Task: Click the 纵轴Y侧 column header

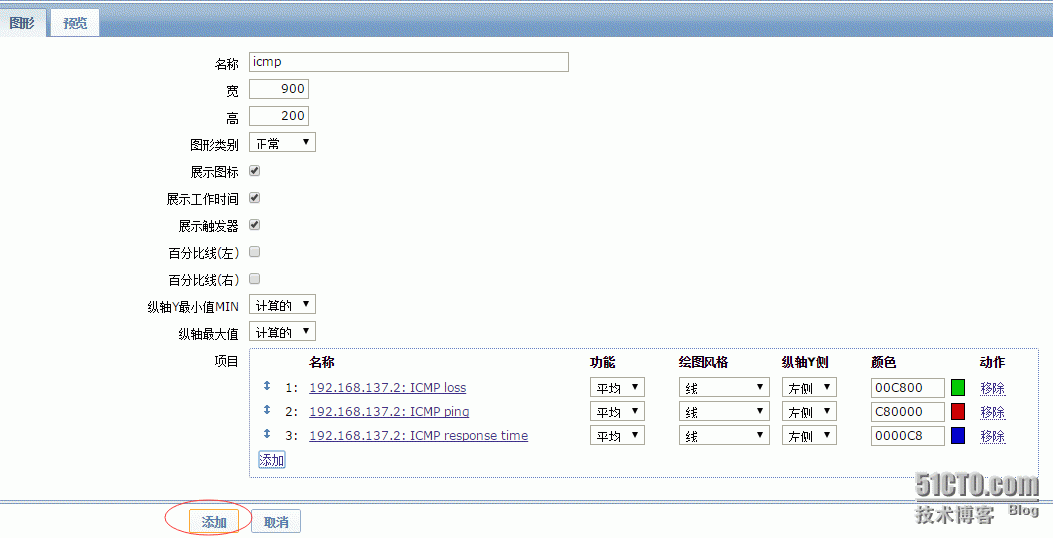Action: tap(805, 362)
